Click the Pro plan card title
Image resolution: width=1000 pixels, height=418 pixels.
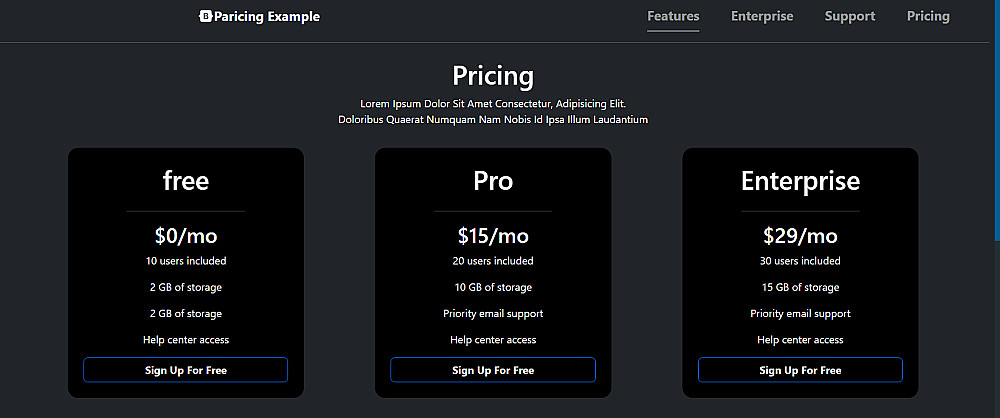pos(493,180)
